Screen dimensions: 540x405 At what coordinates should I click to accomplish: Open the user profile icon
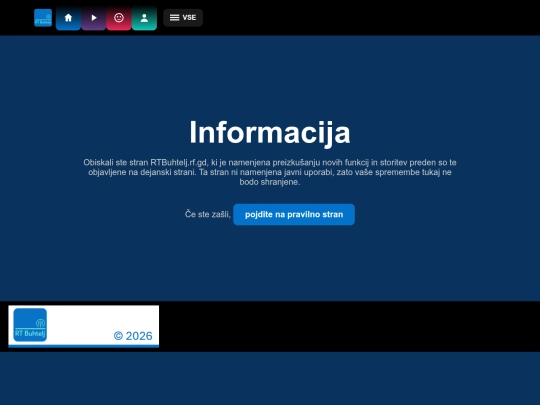pos(144,18)
